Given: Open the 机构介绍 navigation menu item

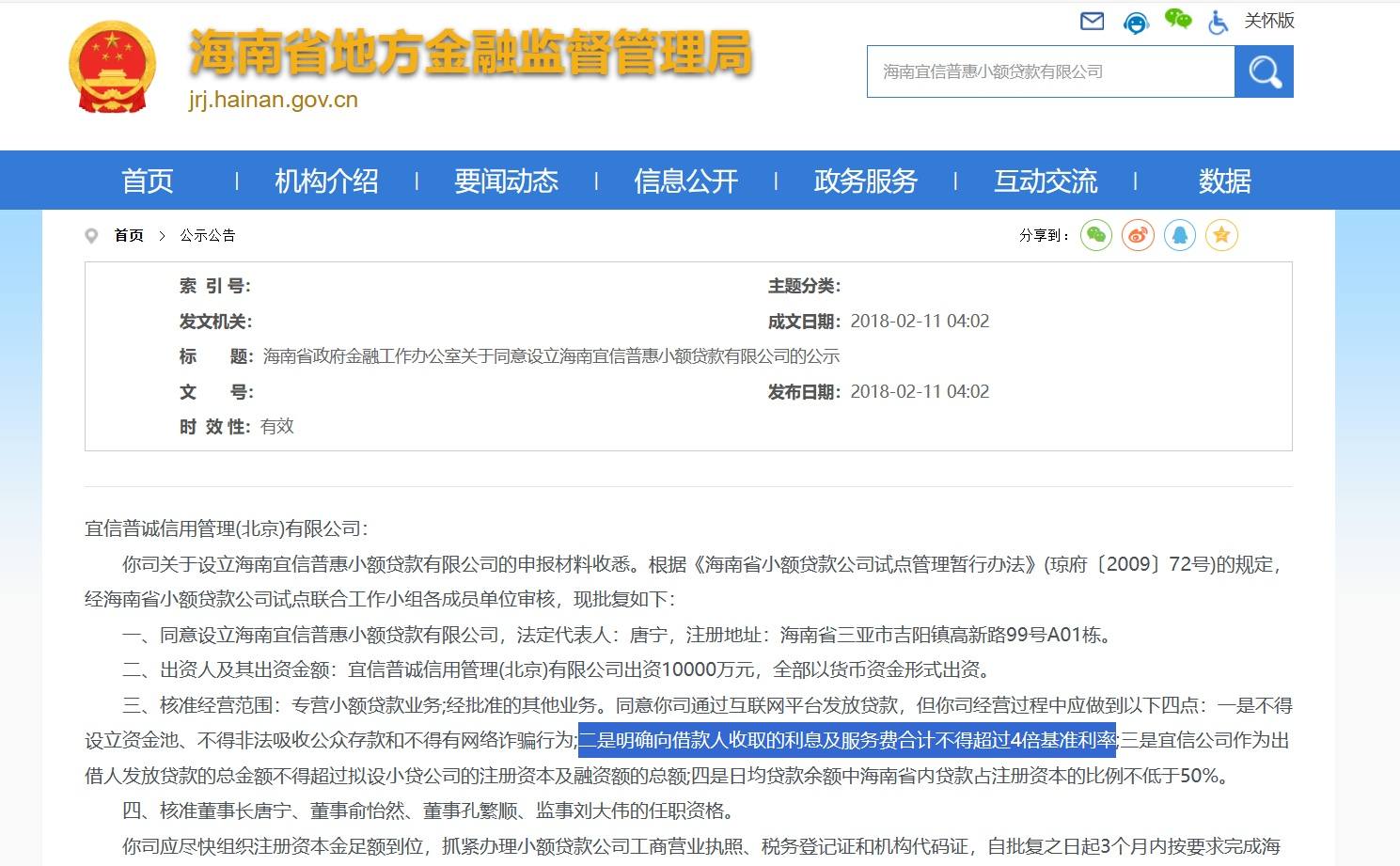Looking at the screenshot, I should coord(326,181).
